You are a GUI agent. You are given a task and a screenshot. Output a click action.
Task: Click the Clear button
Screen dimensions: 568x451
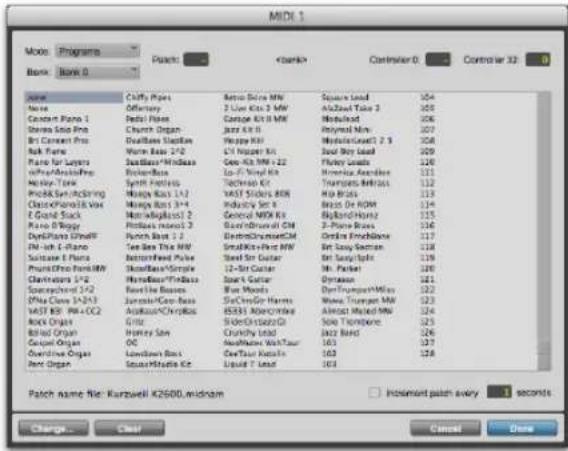(x=130, y=429)
